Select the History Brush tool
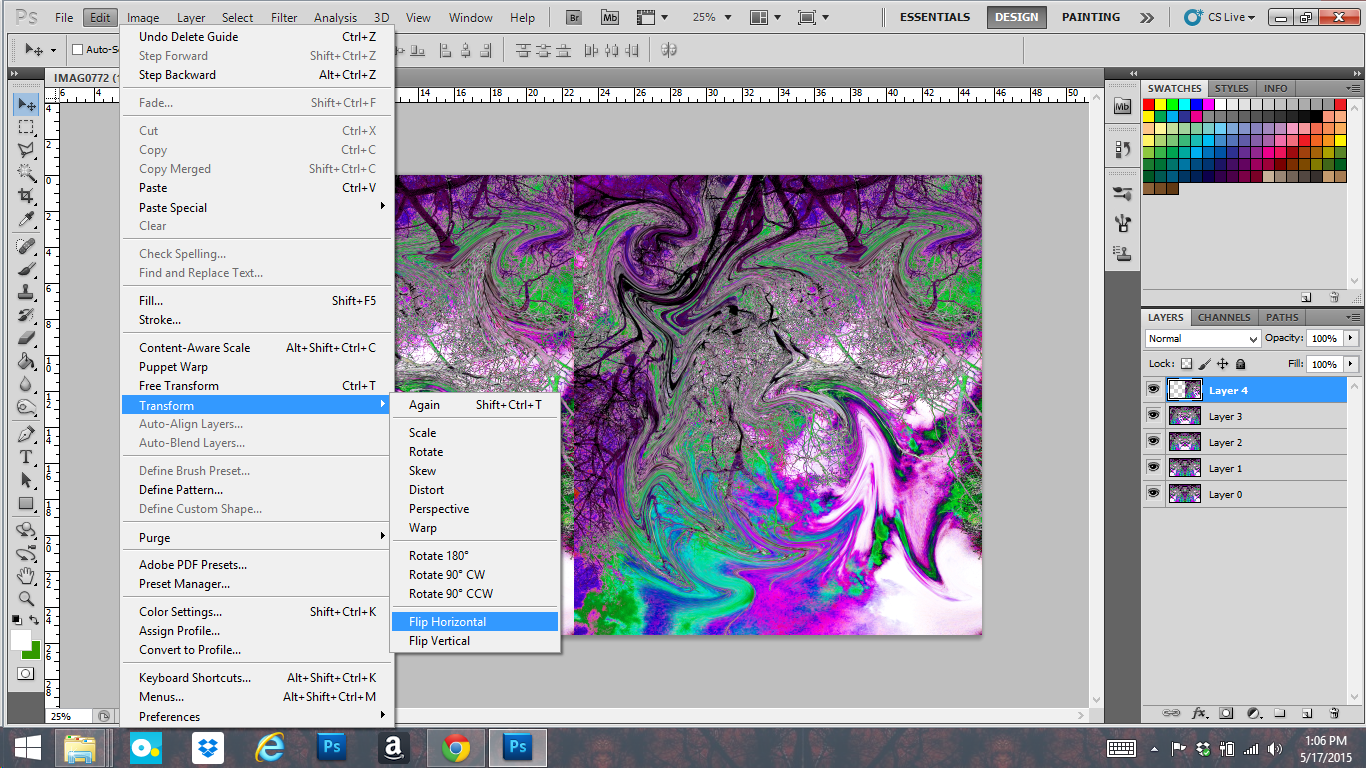 click(26, 315)
